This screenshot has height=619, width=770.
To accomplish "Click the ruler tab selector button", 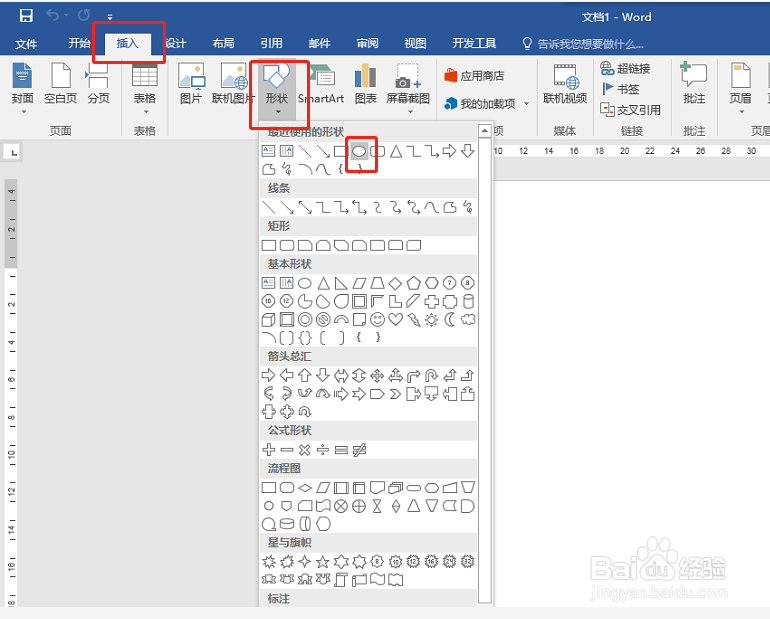I will [14, 152].
